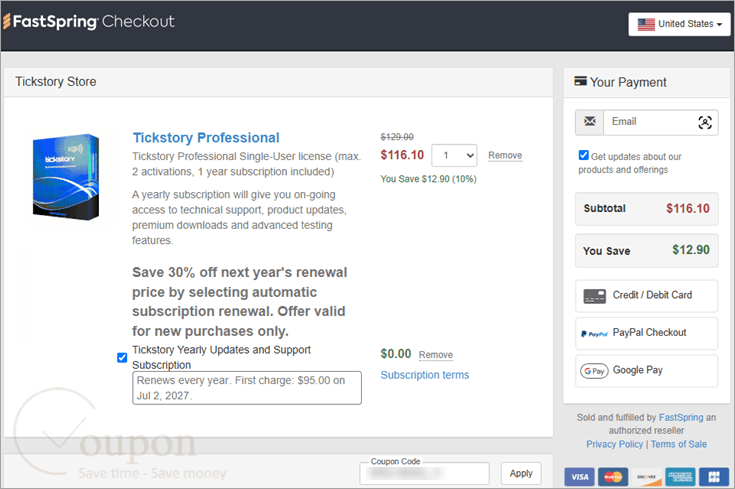Screen dimensions: 735x489
Task: Click the Tickstory Store heading
Action: (56, 82)
